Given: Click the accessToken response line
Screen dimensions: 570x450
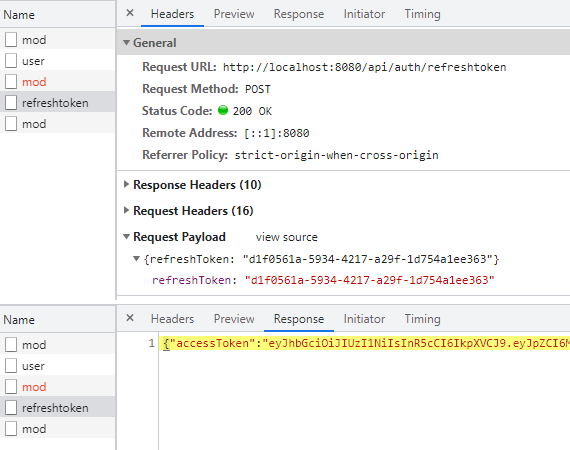Looking at the screenshot, I should [x=364, y=343].
